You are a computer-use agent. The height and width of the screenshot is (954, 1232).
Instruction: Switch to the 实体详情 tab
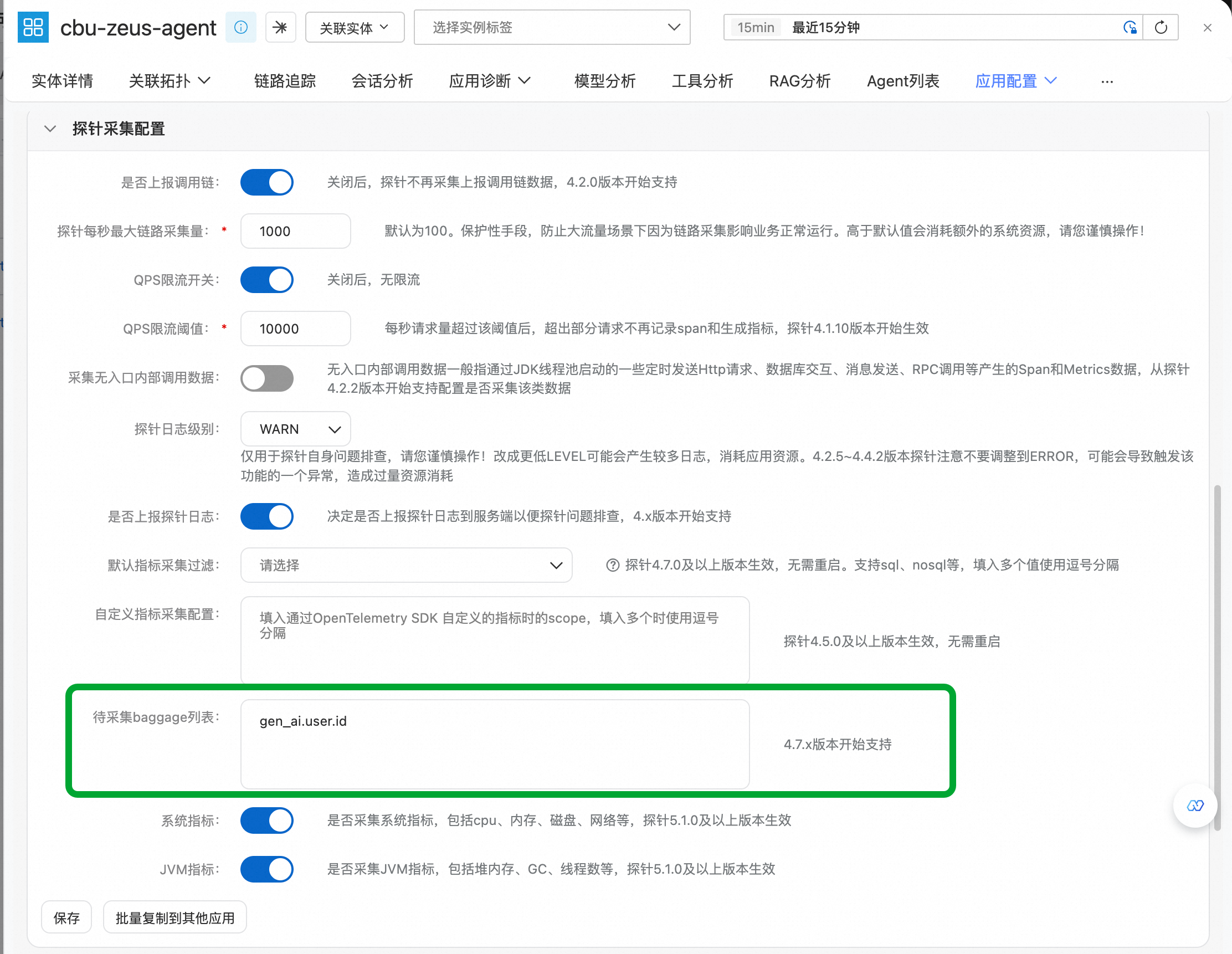[x=62, y=81]
